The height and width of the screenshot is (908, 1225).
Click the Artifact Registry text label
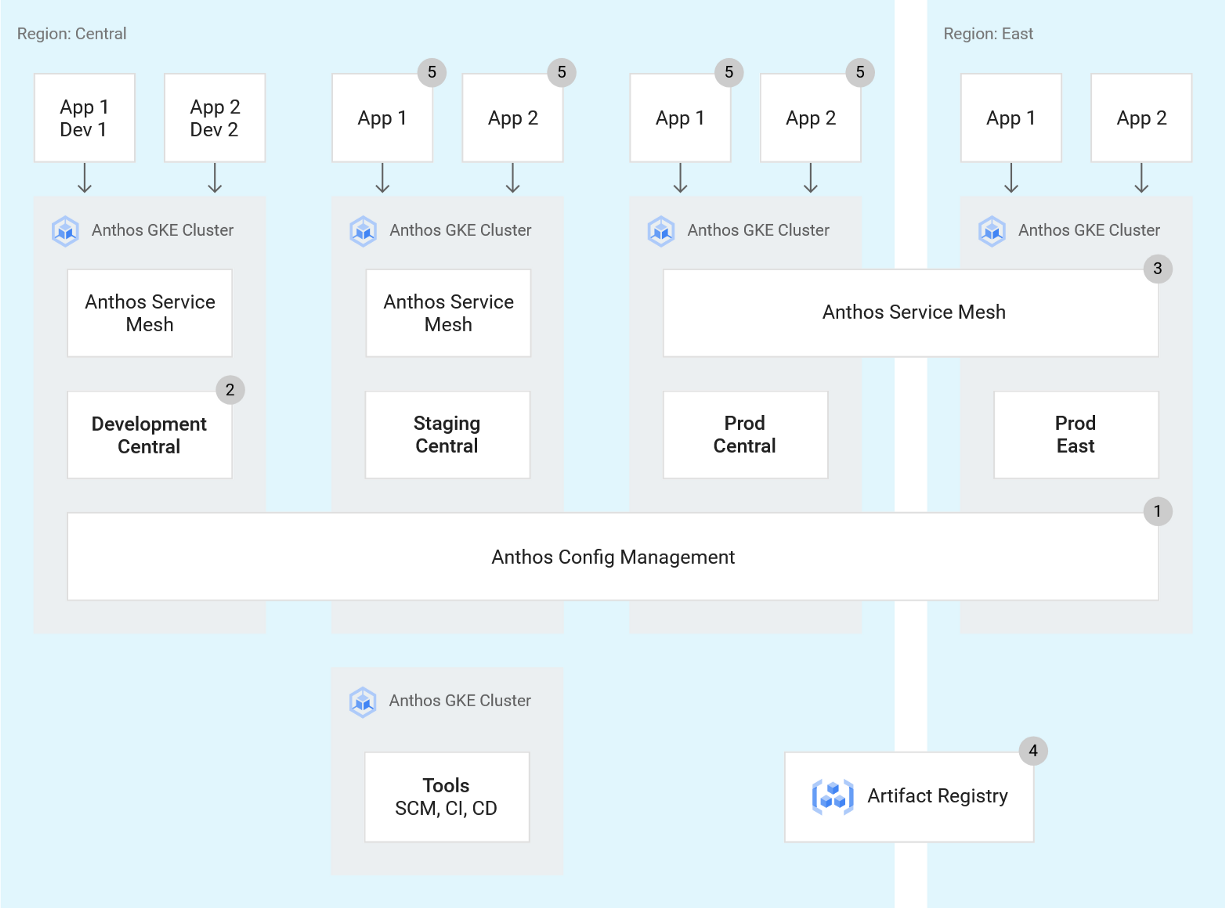[938, 797]
